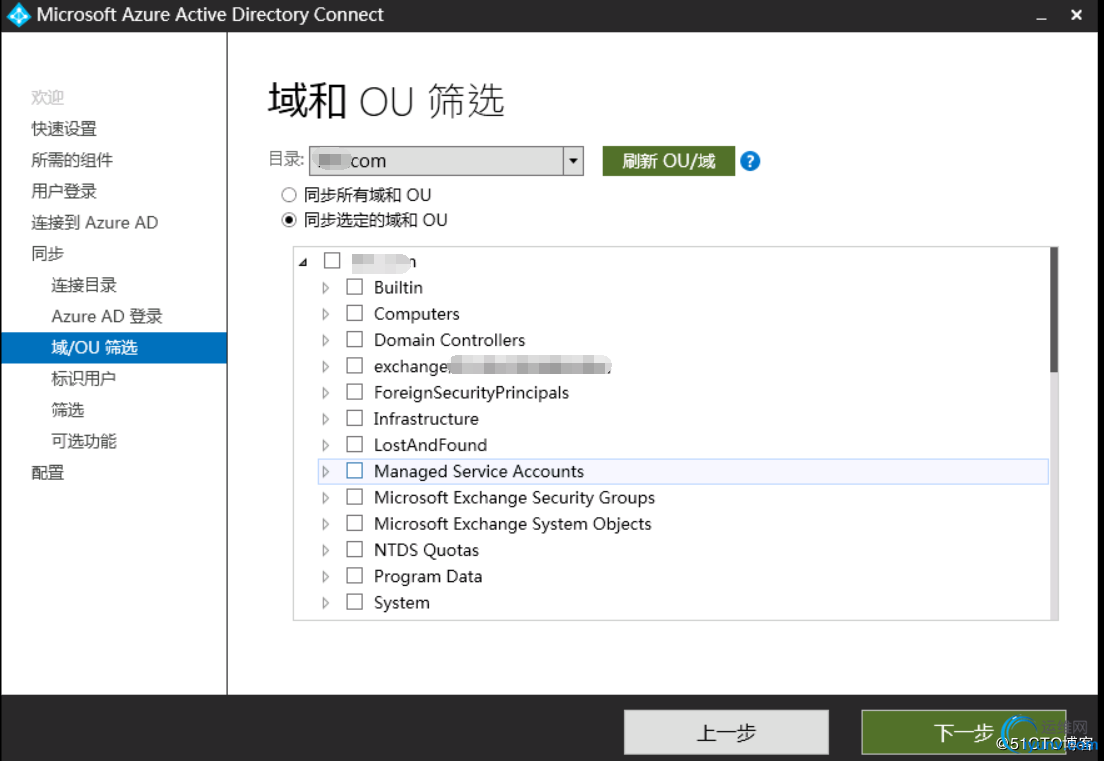Click the 上一步 back button
Viewport: 1104px width, 761px height.
[x=726, y=732]
